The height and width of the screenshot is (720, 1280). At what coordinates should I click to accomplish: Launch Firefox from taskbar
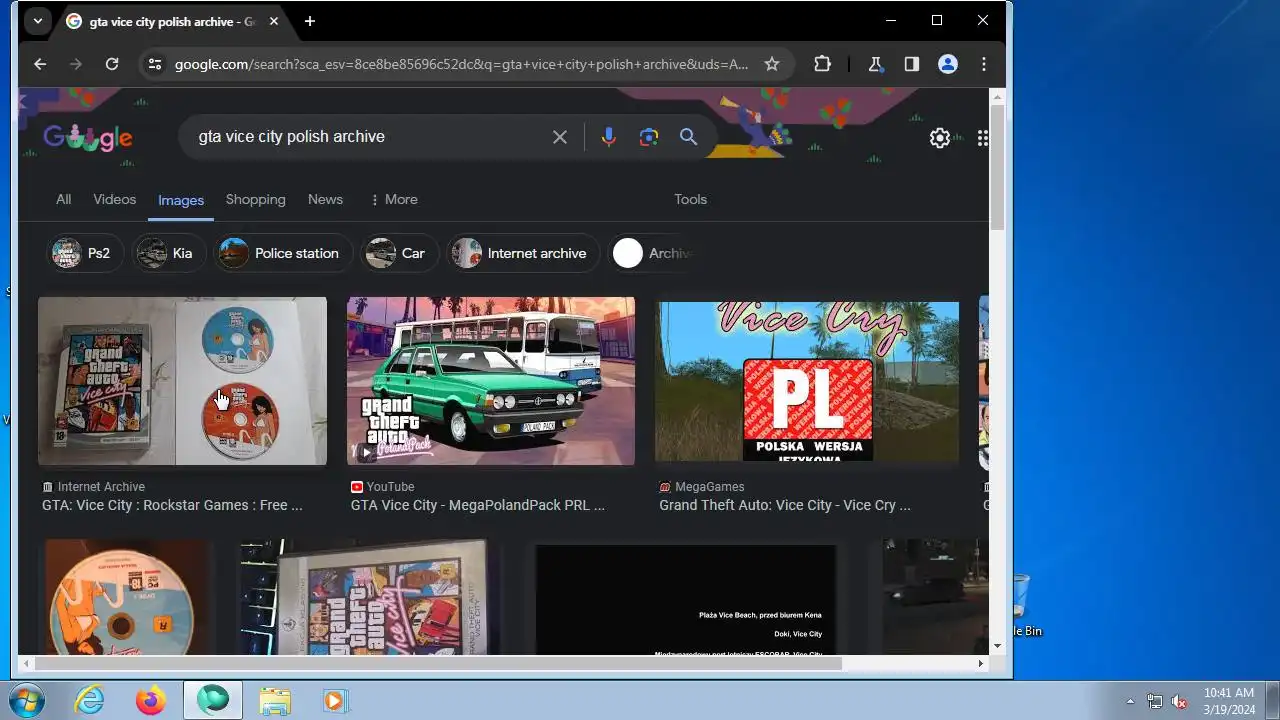point(151,701)
